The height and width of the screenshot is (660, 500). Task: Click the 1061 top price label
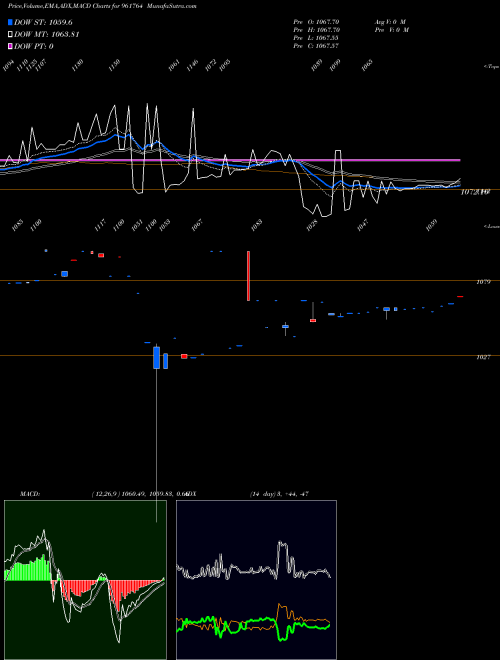click(x=174, y=66)
